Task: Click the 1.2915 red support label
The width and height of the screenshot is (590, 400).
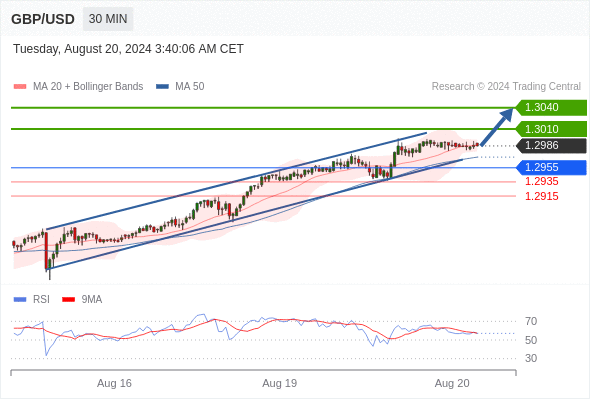Action: tap(541, 196)
